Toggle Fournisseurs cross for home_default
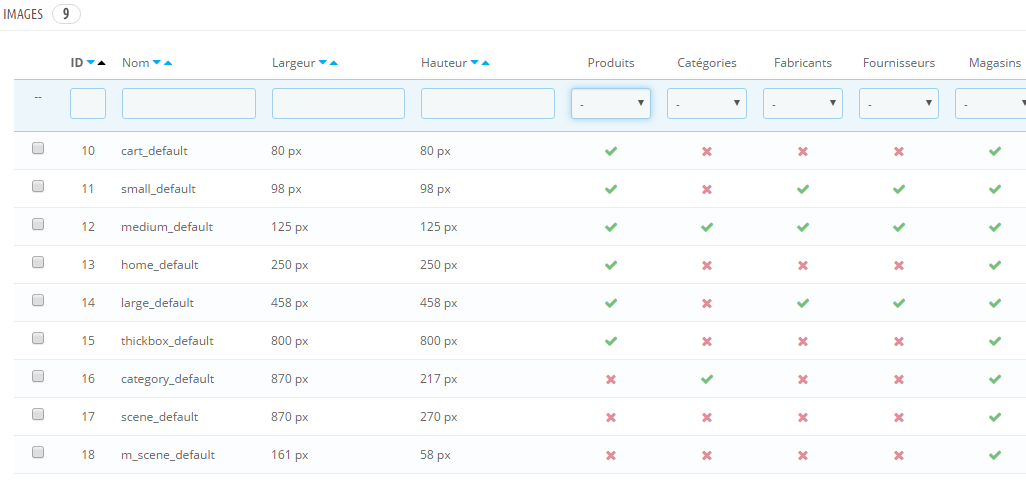Screen dimensions: 1026x484 click(x=899, y=265)
